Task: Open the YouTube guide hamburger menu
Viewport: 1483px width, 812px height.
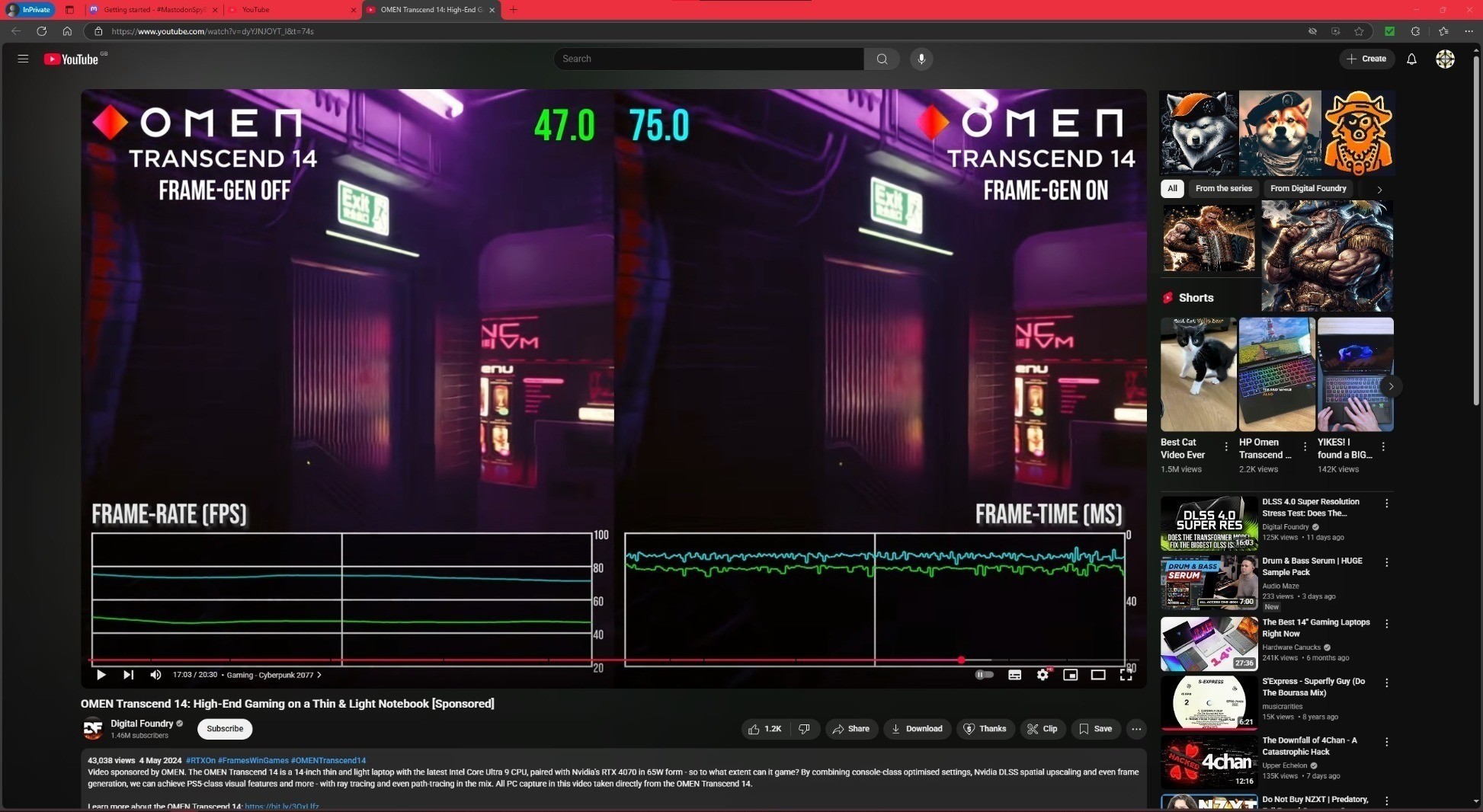Action: coord(23,59)
